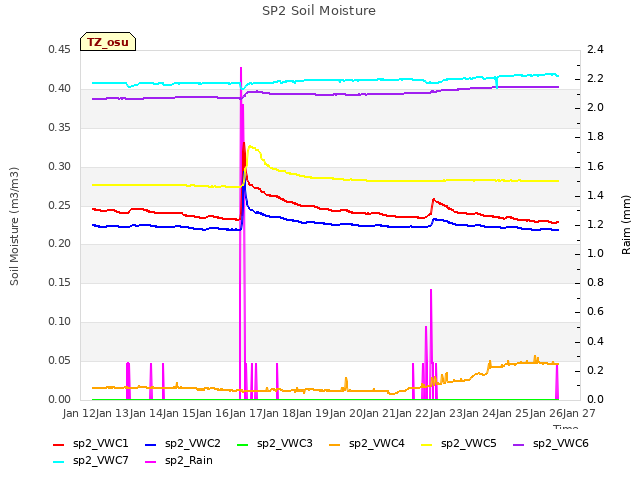Toggle the sp2_VWC2 legend entry
This screenshot has width=640, height=480.
183,444
